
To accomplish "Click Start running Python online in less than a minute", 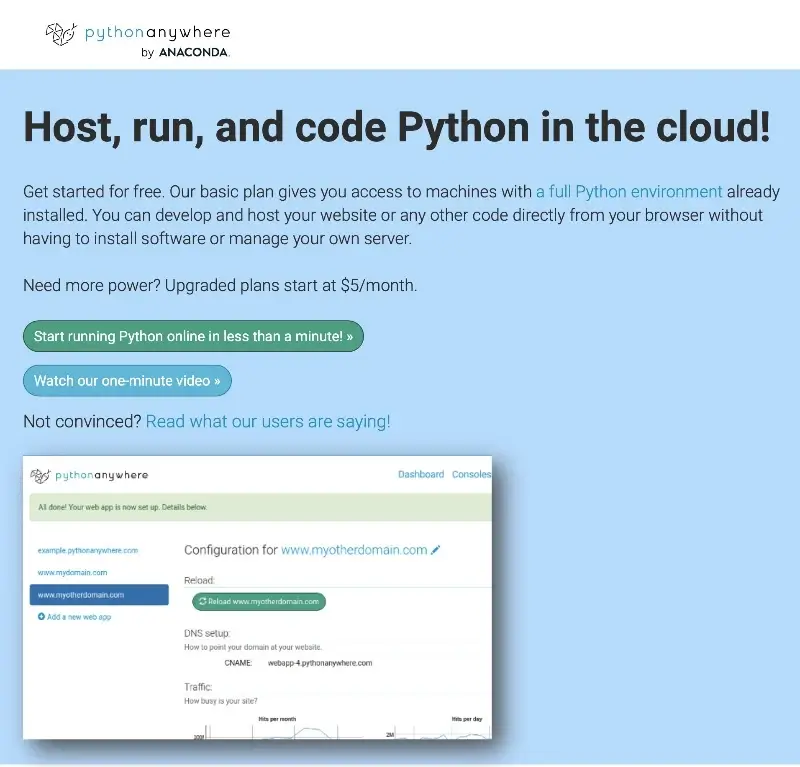I will tap(193, 336).
